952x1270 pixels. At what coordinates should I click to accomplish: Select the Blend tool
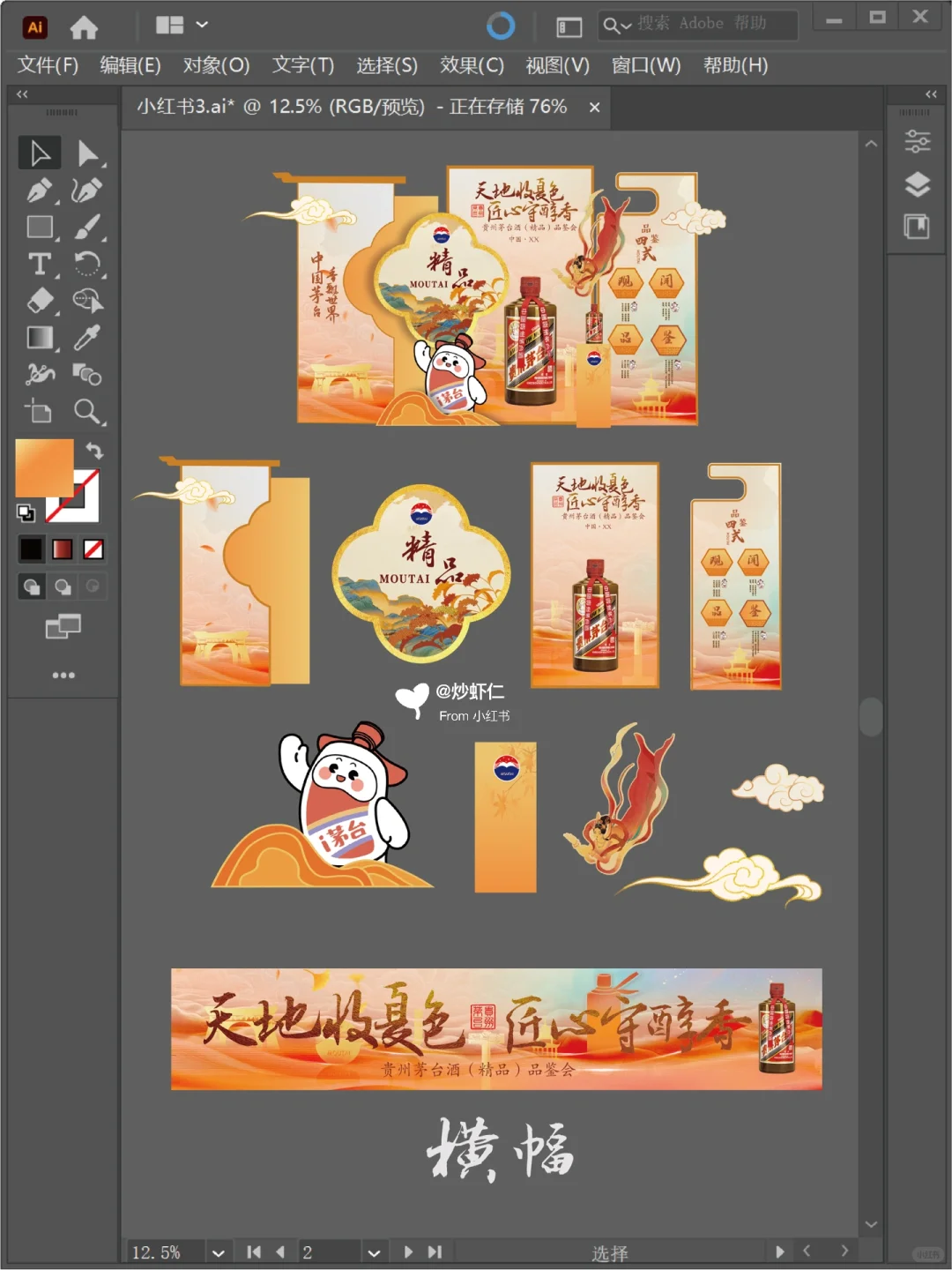[87, 375]
